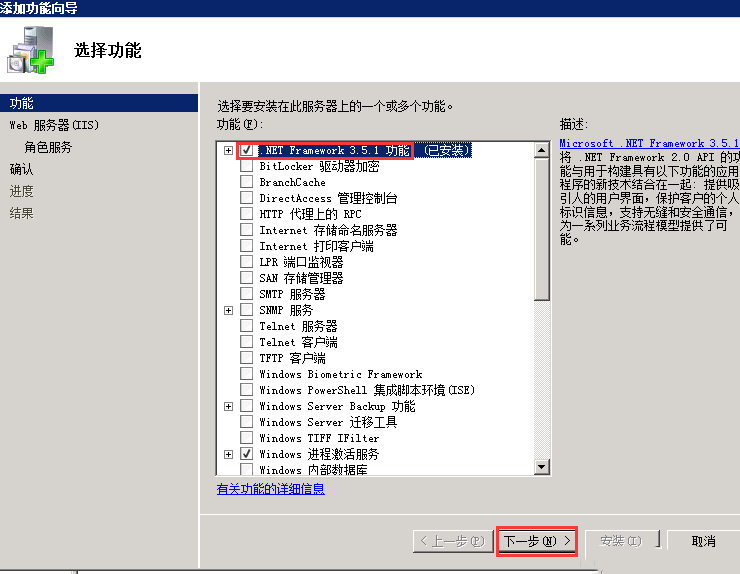
Task: Enable the BranchCache feature checkbox
Action: point(246,182)
